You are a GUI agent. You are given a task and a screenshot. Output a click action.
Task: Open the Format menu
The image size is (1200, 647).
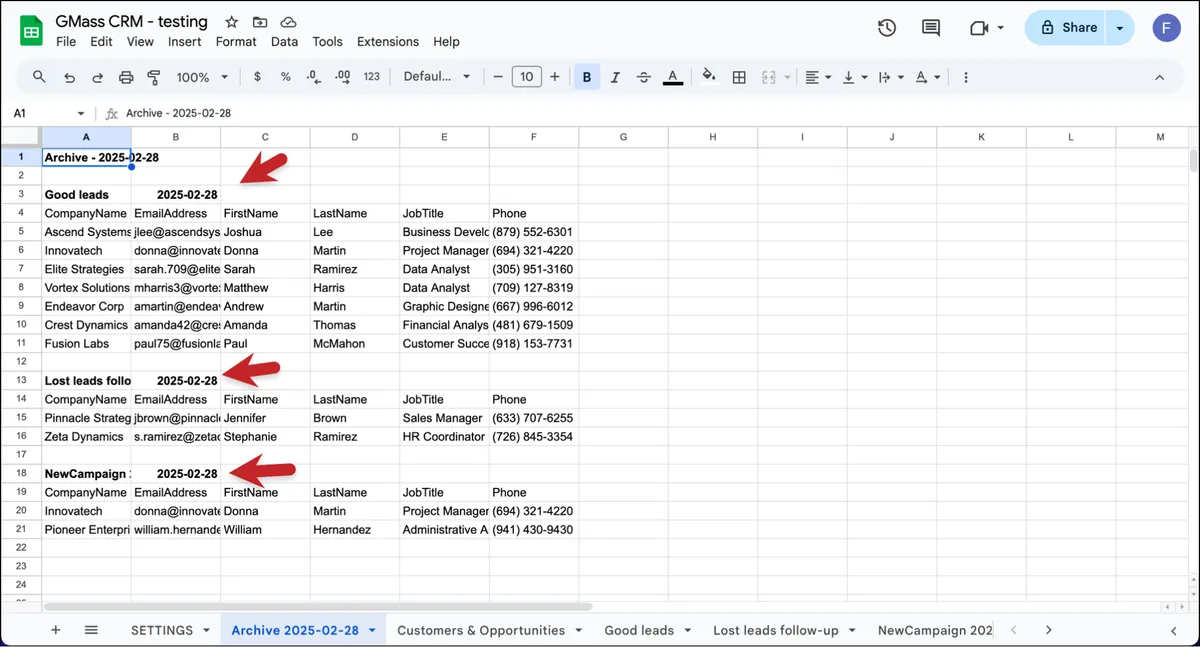click(236, 42)
